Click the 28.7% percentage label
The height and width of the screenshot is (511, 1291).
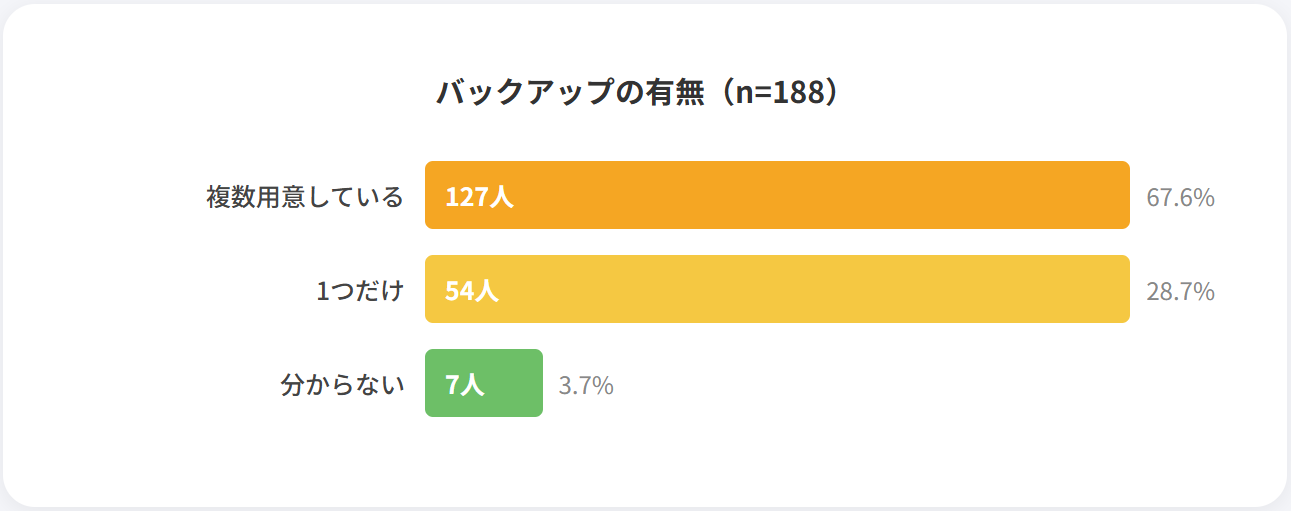pos(1180,292)
